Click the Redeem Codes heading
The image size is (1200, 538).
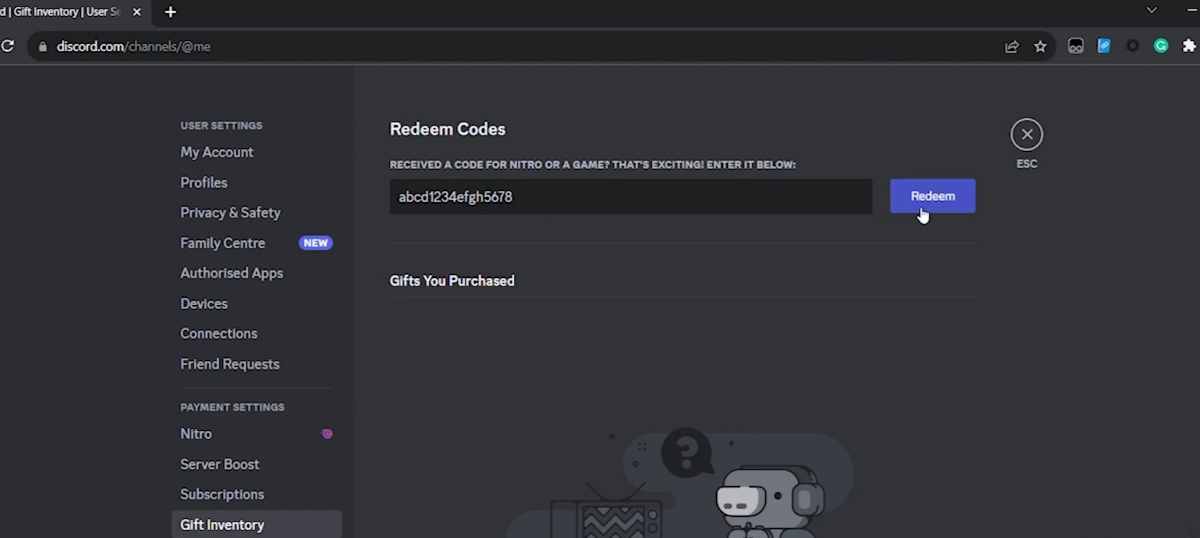pyautogui.click(x=447, y=129)
